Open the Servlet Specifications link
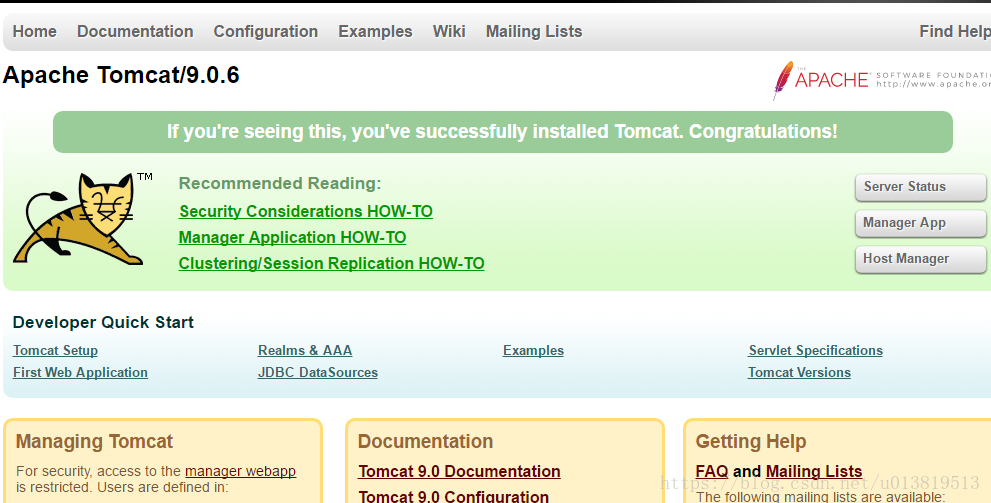 (x=816, y=351)
